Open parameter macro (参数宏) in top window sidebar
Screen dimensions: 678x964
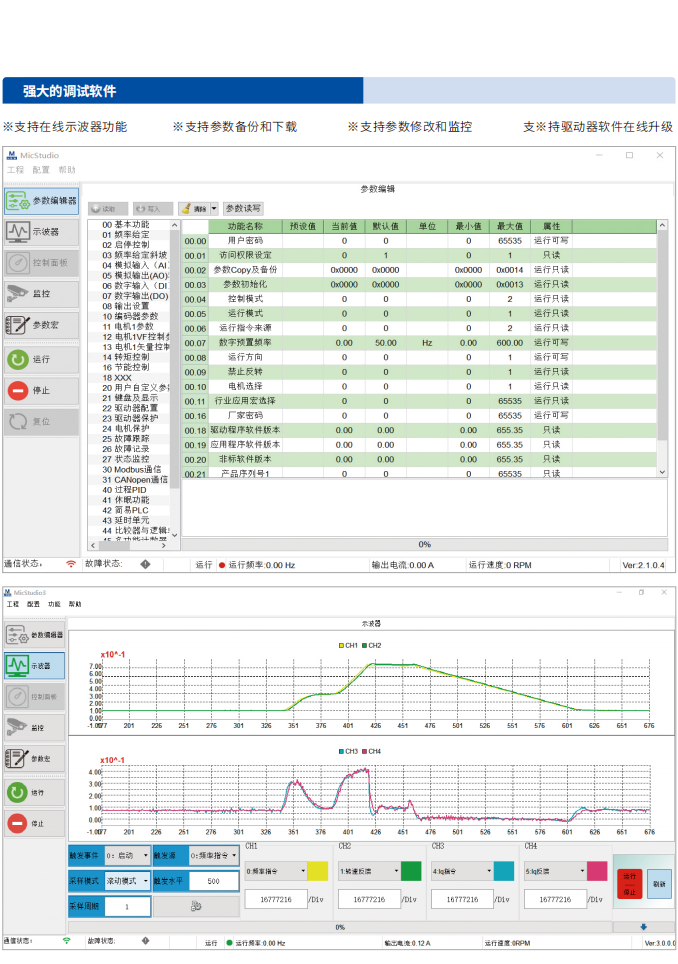click(x=41, y=325)
